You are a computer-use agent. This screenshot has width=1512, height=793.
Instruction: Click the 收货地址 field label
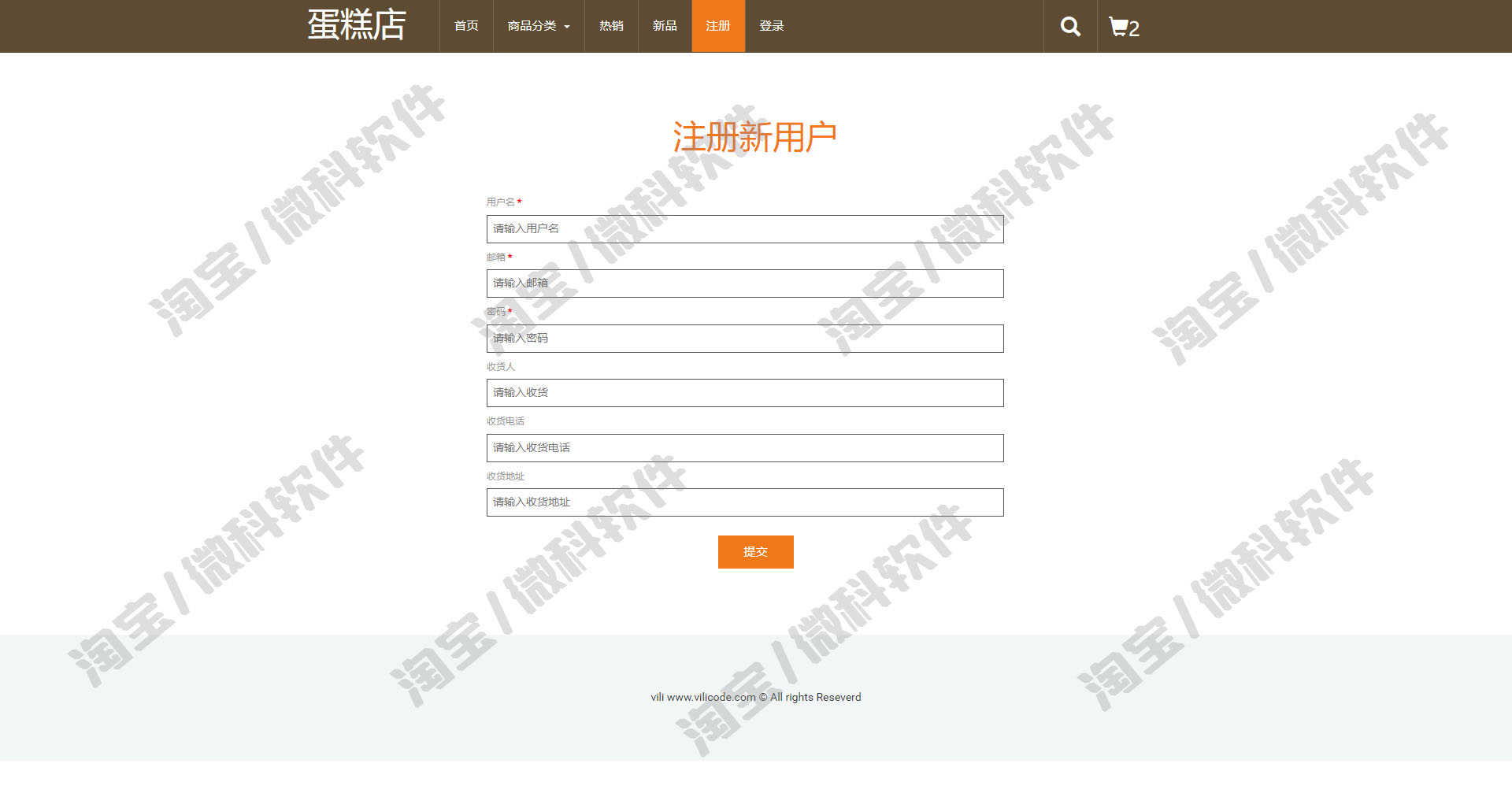pos(506,476)
